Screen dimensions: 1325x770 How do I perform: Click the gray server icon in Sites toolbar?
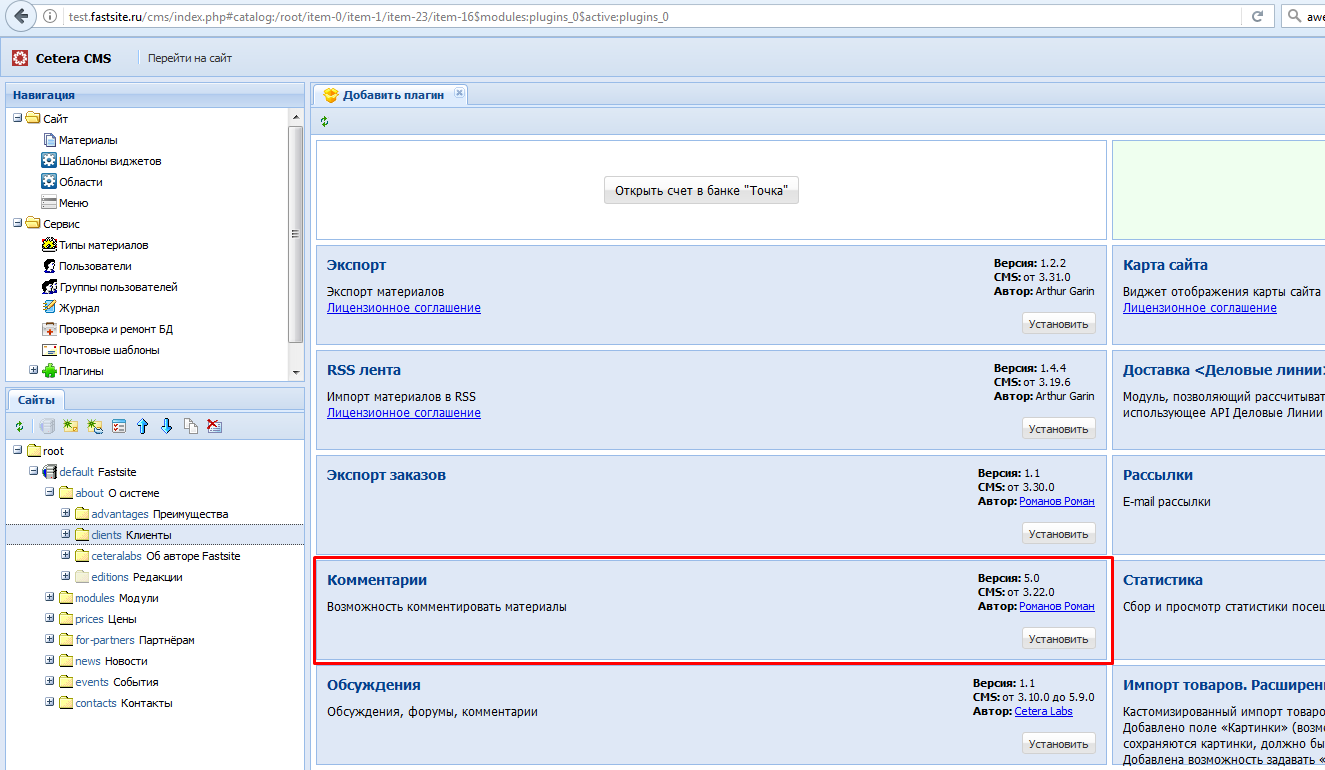coord(46,426)
